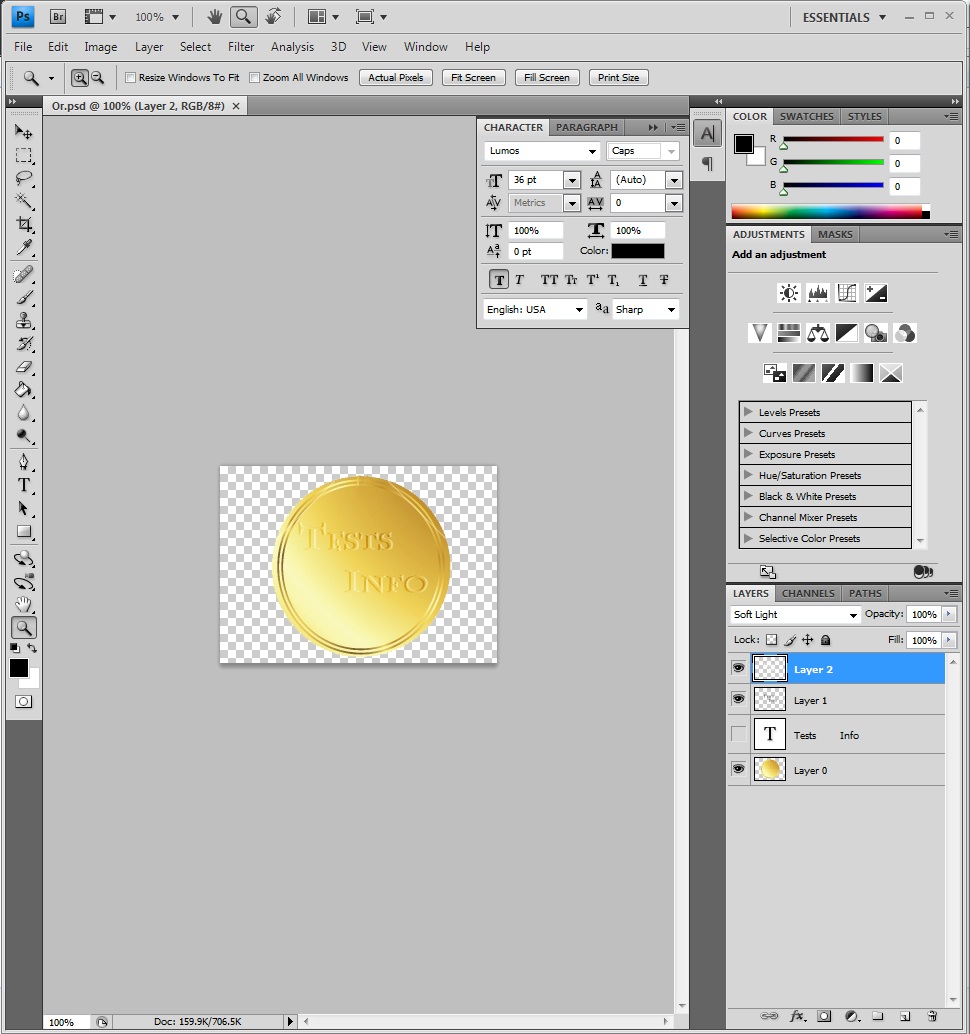Click the Delete layer trash icon
Screen dimensions: 970x1034
(x=932, y=1016)
